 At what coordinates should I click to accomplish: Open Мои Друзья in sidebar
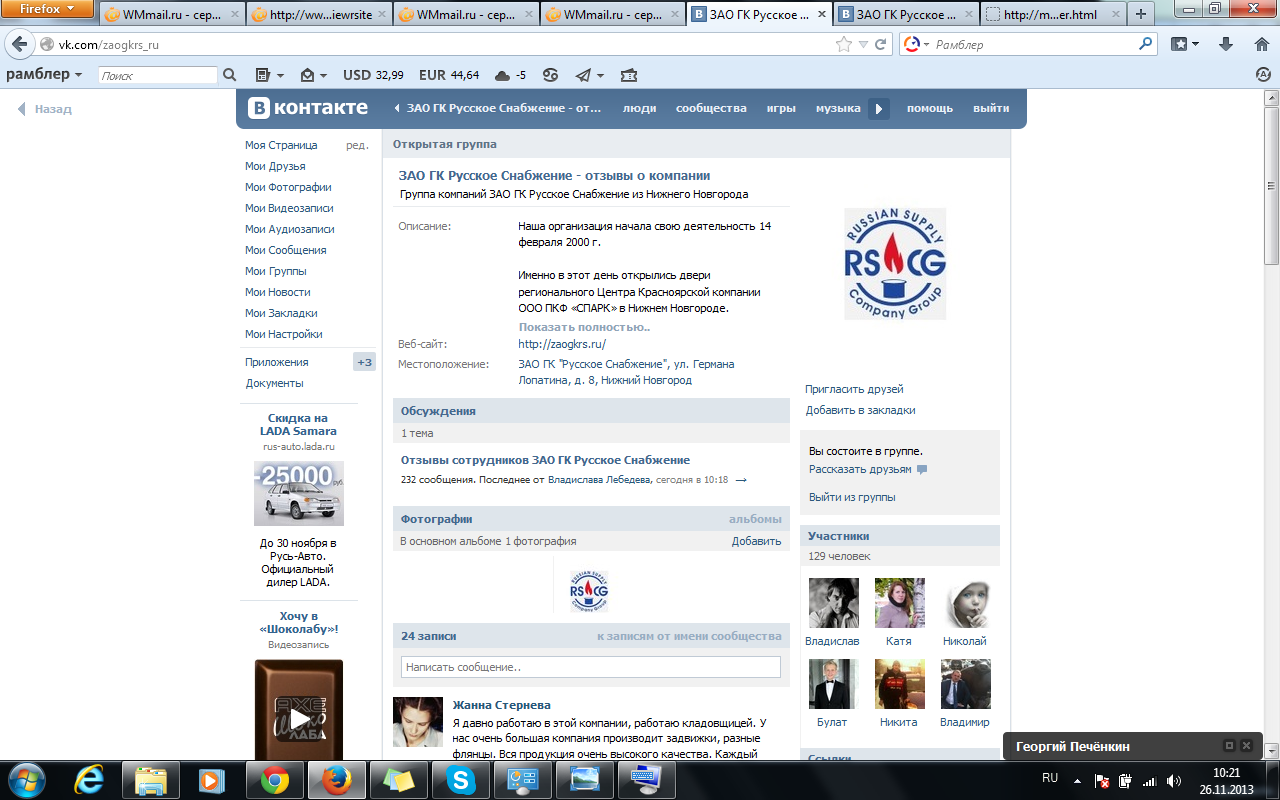(x=275, y=166)
